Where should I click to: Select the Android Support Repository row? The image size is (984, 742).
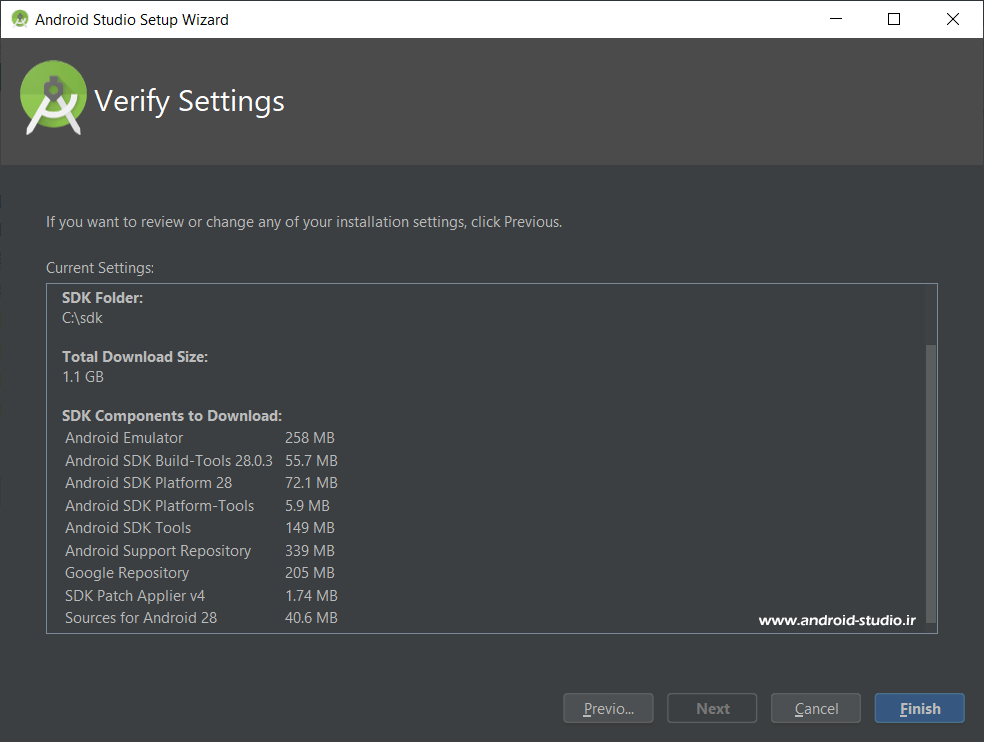click(x=200, y=551)
